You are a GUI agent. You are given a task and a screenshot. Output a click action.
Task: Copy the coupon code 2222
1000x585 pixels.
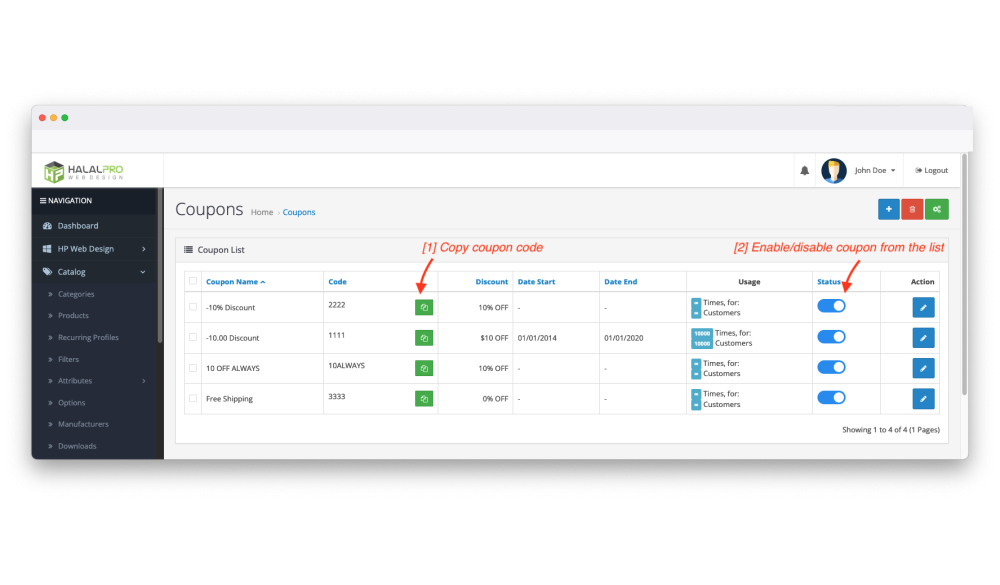(424, 308)
